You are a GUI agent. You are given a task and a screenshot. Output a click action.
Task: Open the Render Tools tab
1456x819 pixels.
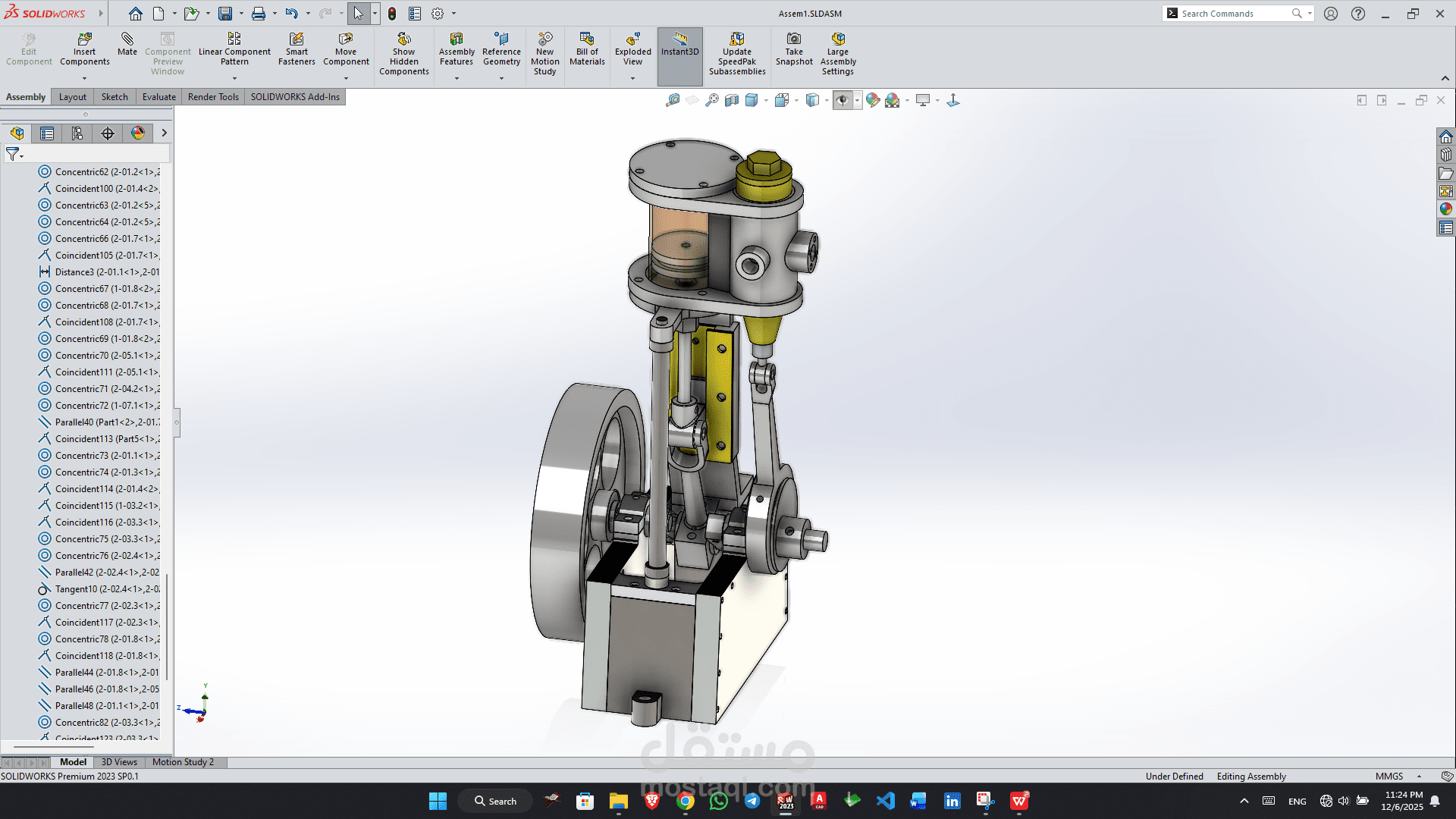click(213, 97)
